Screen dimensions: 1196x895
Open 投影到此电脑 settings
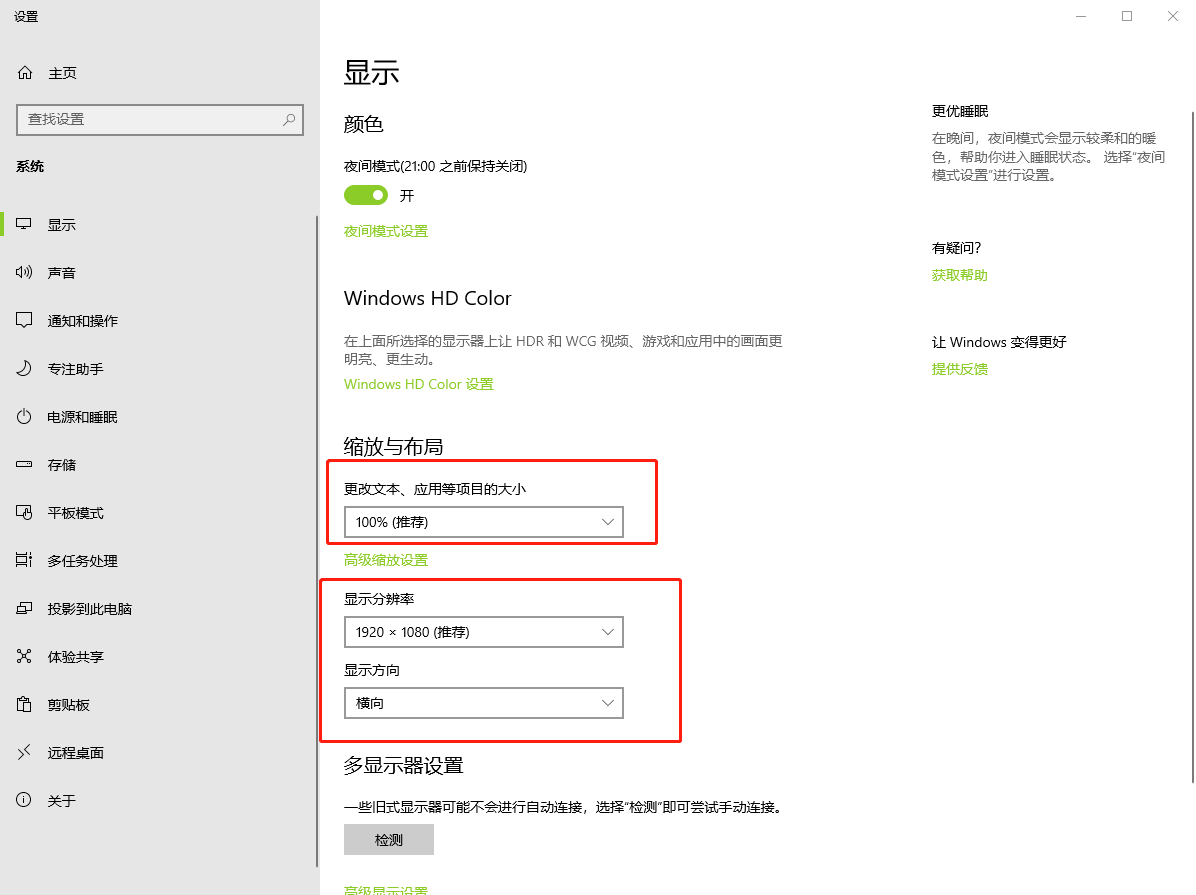click(x=23, y=608)
